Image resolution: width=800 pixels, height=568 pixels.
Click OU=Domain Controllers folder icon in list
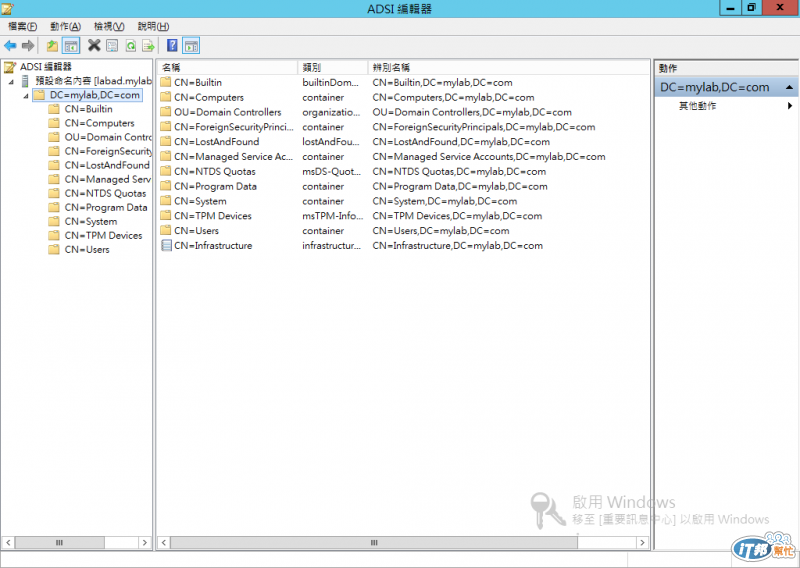coord(166,112)
